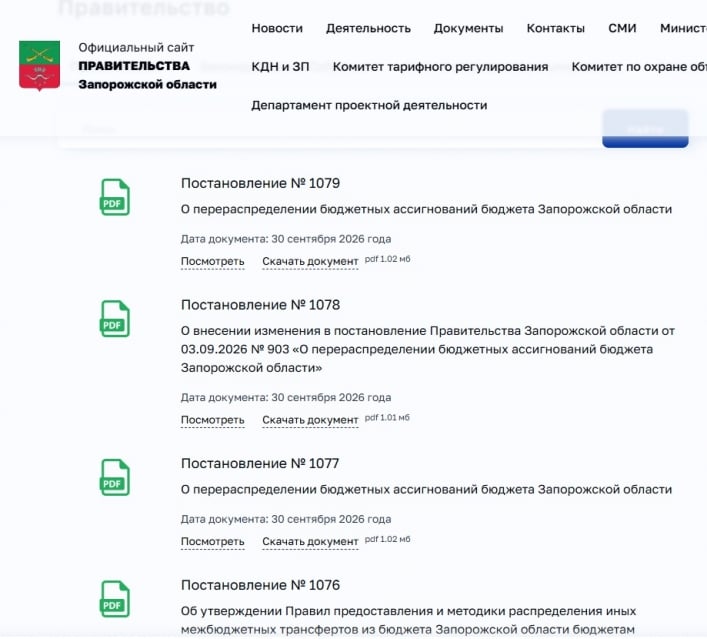
Task: Click 1079 description about бюджетных ассигнований
Action: [426, 209]
